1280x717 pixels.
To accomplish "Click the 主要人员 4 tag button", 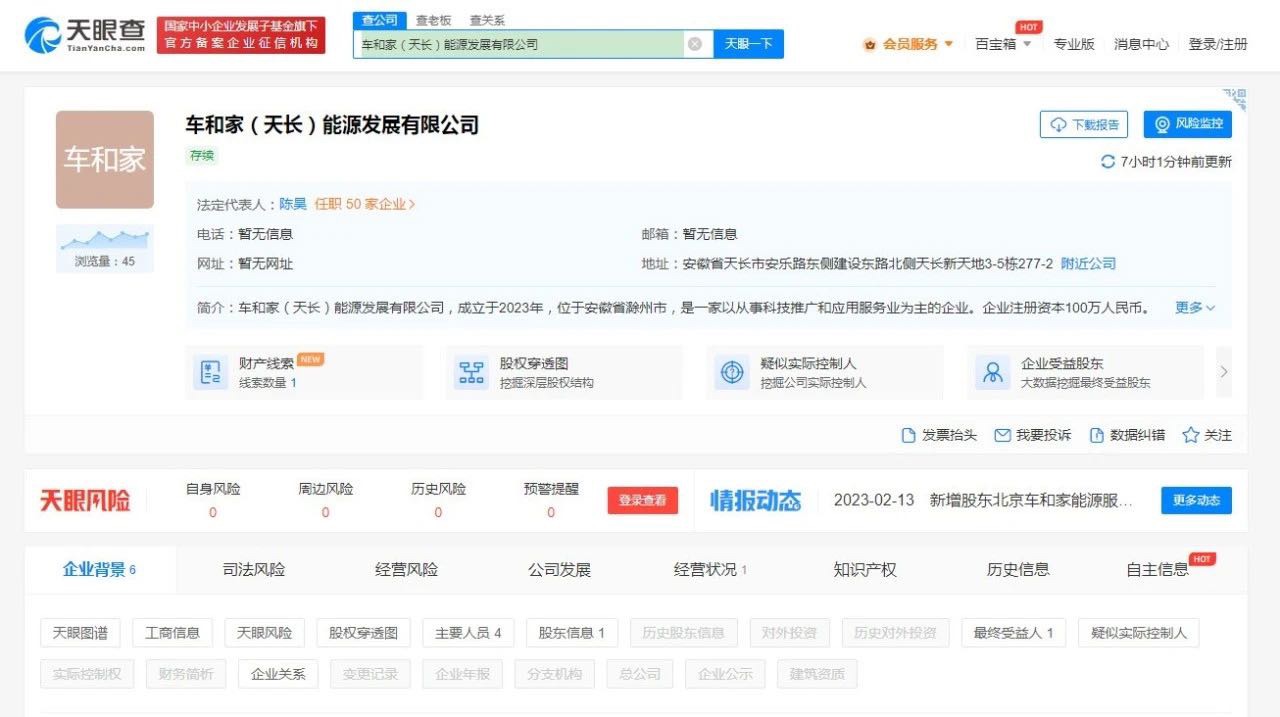I will 468,633.
